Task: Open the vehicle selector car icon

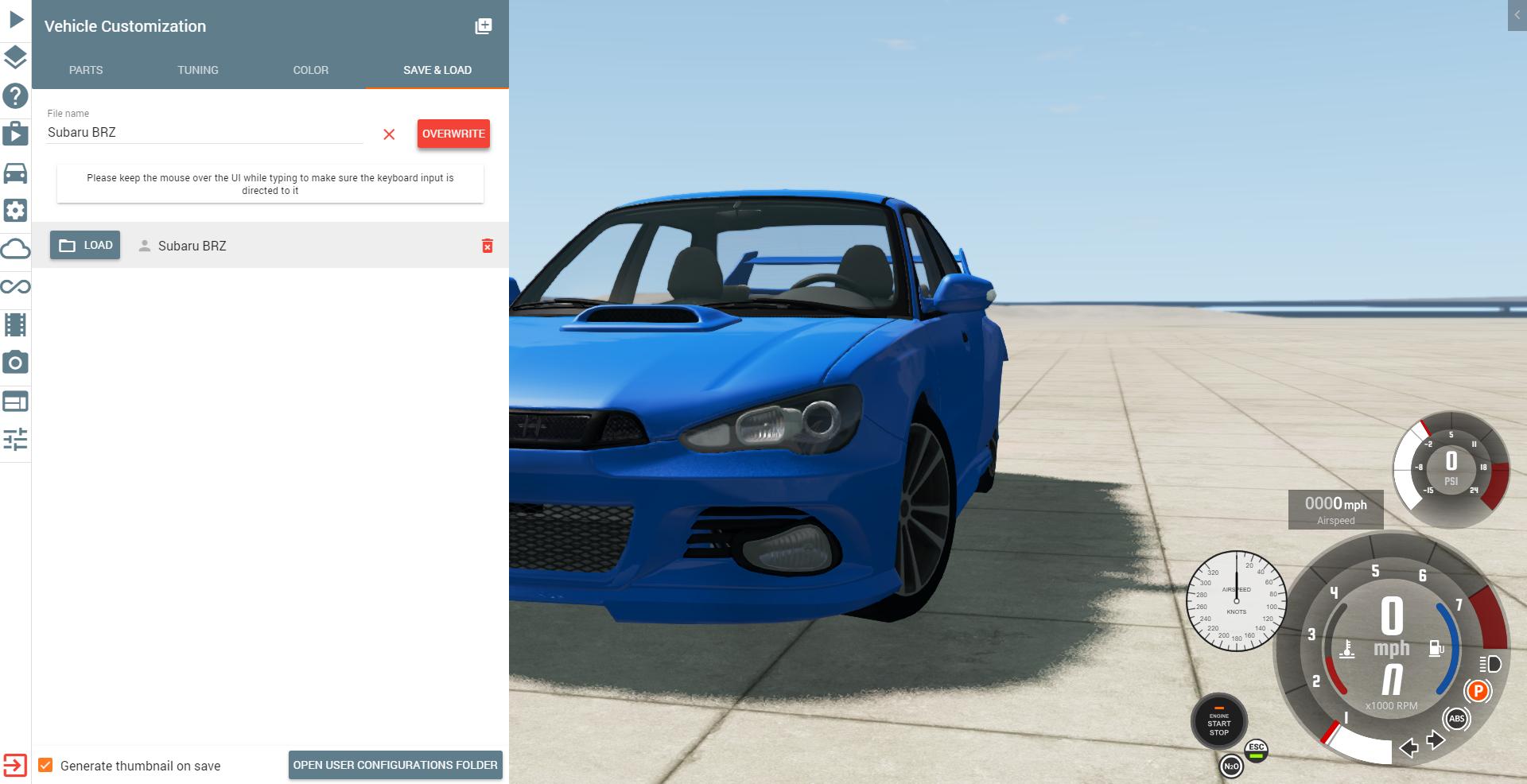Action: pyautogui.click(x=14, y=173)
